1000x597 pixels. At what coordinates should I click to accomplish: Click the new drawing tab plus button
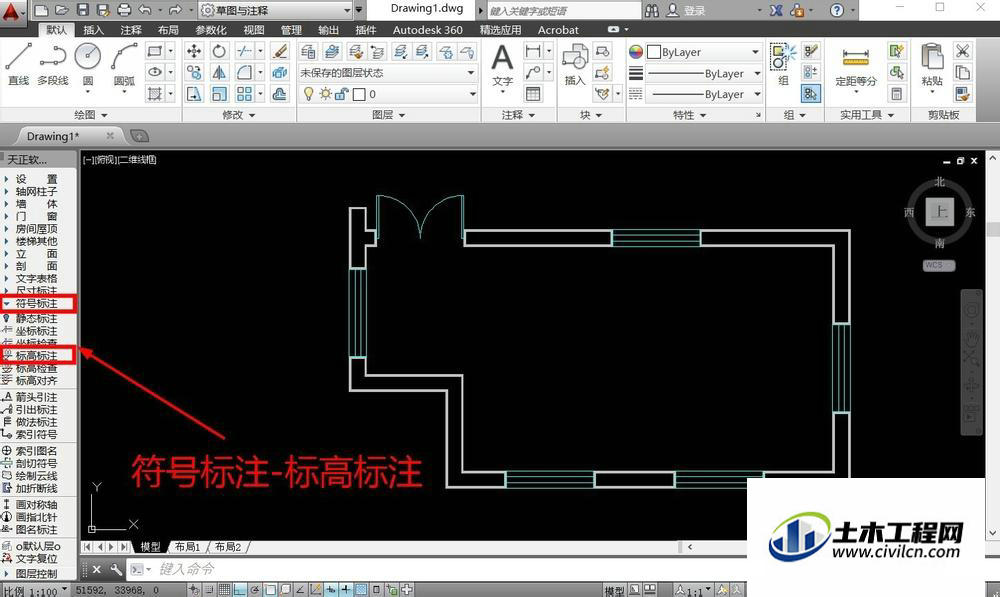tap(139, 136)
